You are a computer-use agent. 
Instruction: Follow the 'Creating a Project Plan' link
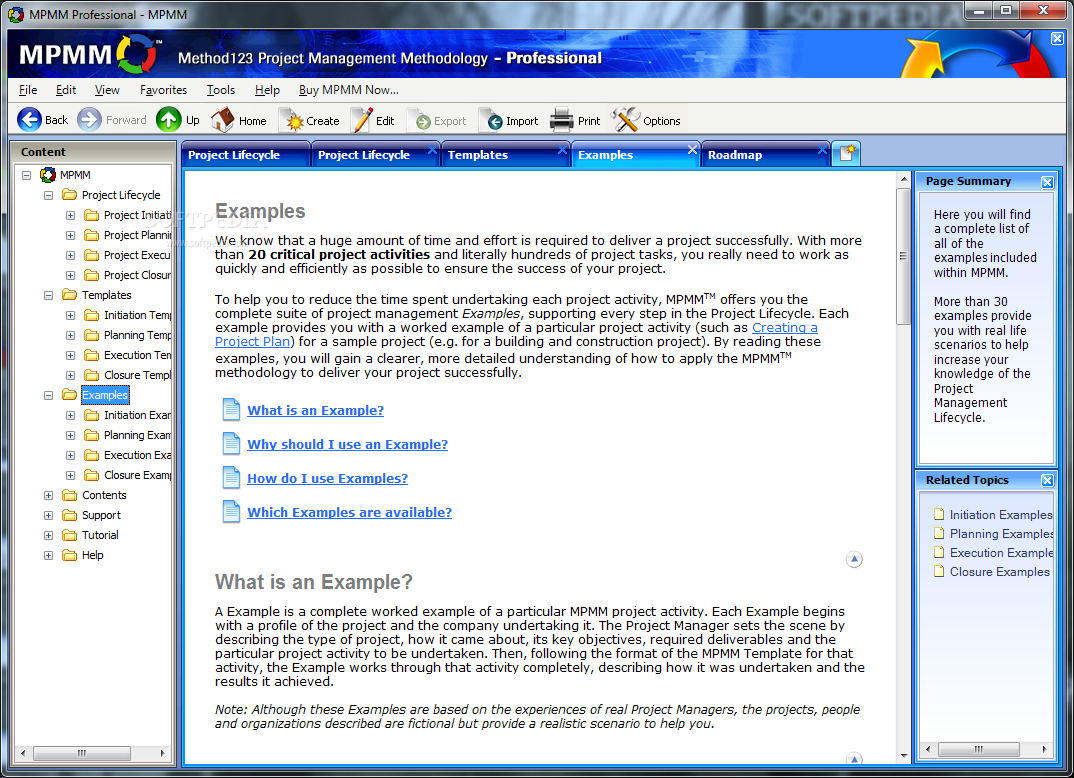784,327
